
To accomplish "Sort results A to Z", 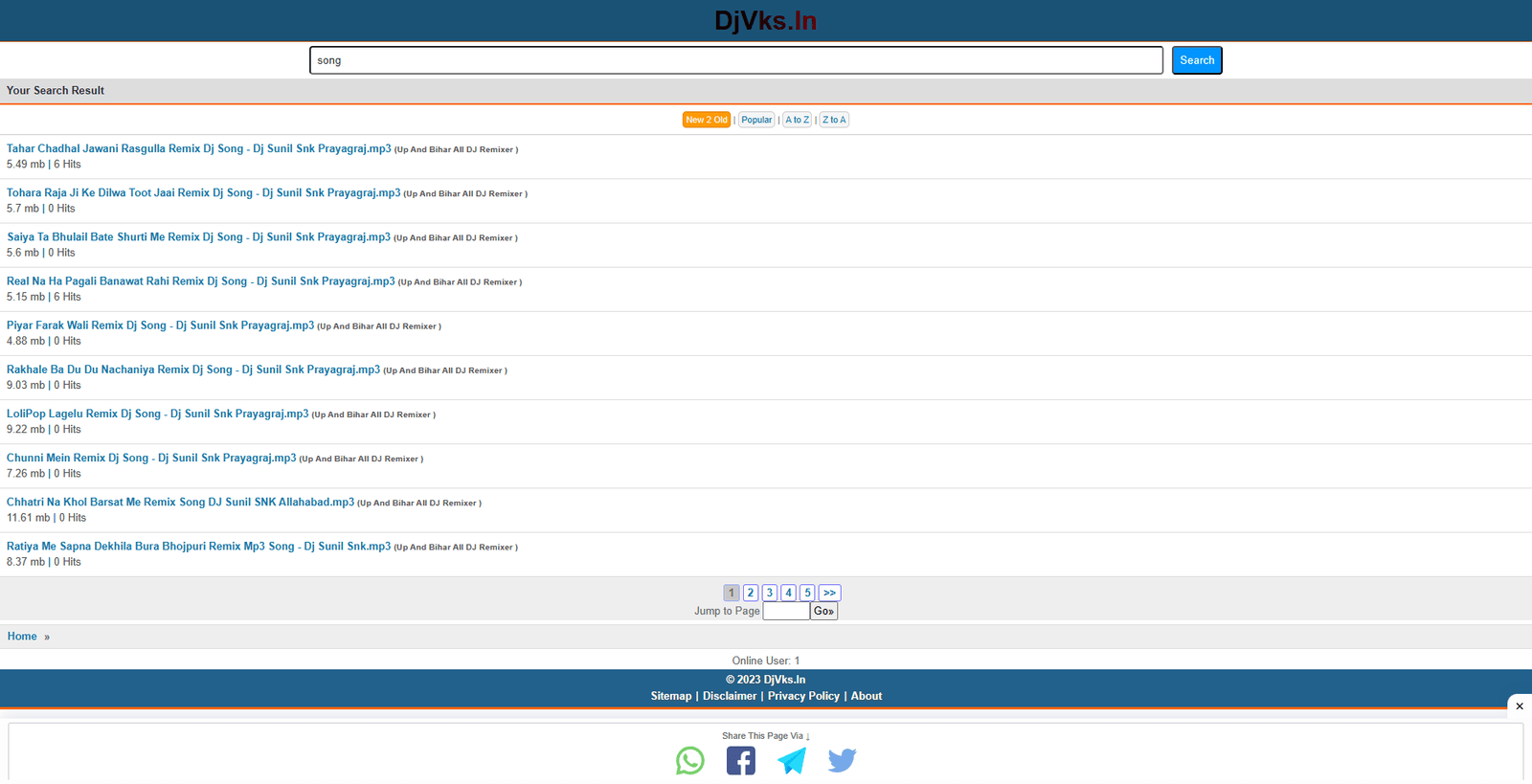I will click(x=797, y=120).
